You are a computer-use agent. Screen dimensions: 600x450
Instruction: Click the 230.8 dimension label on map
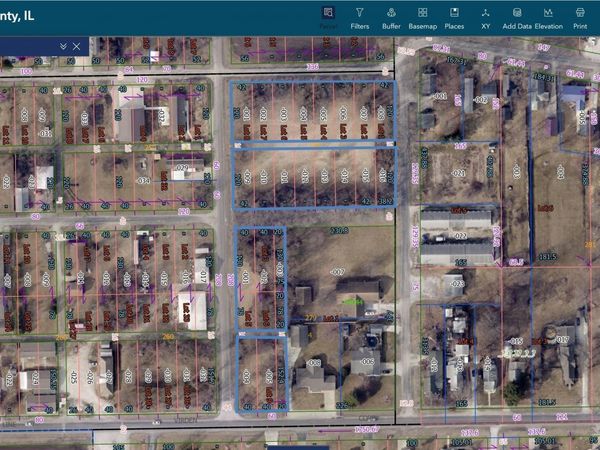click(339, 230)
